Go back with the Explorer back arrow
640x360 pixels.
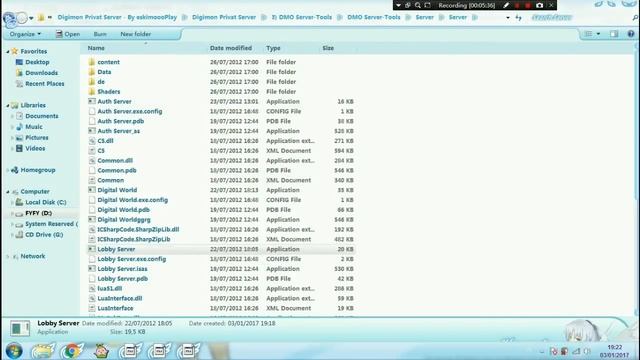(x=9, y=18)
